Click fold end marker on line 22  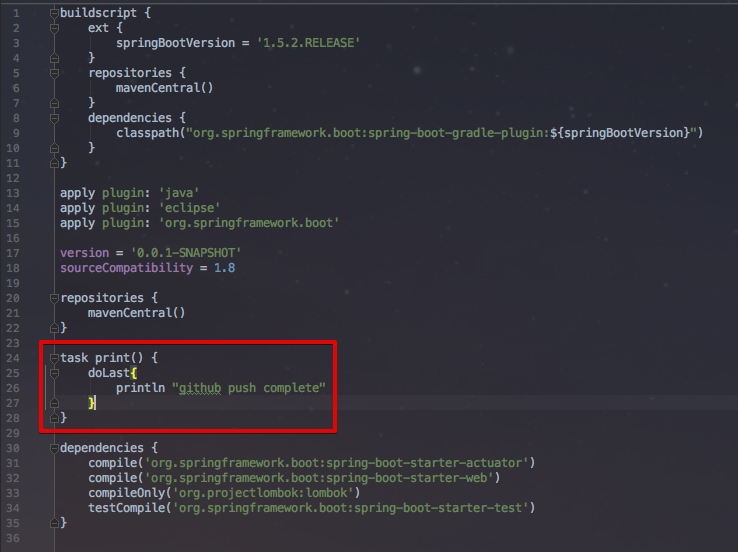pos(54,328)
